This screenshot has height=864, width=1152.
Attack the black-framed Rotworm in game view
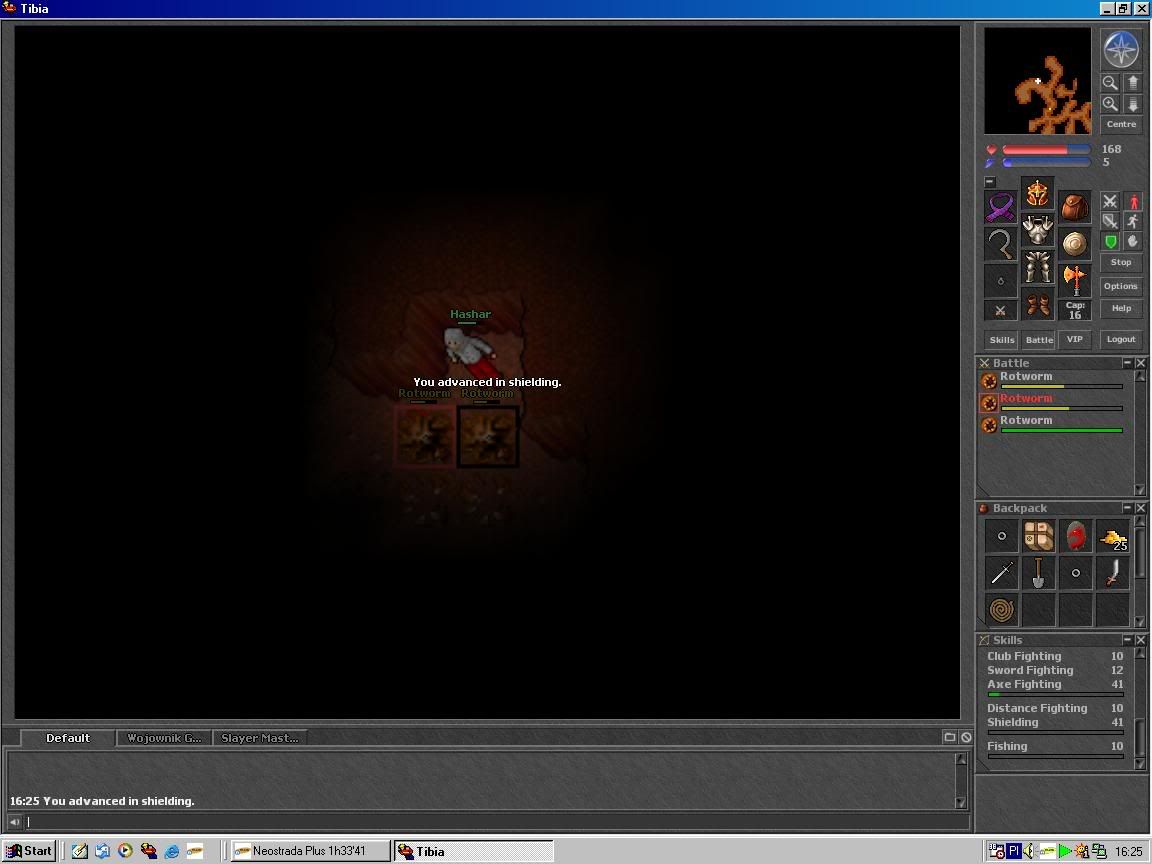pos(488,436)
